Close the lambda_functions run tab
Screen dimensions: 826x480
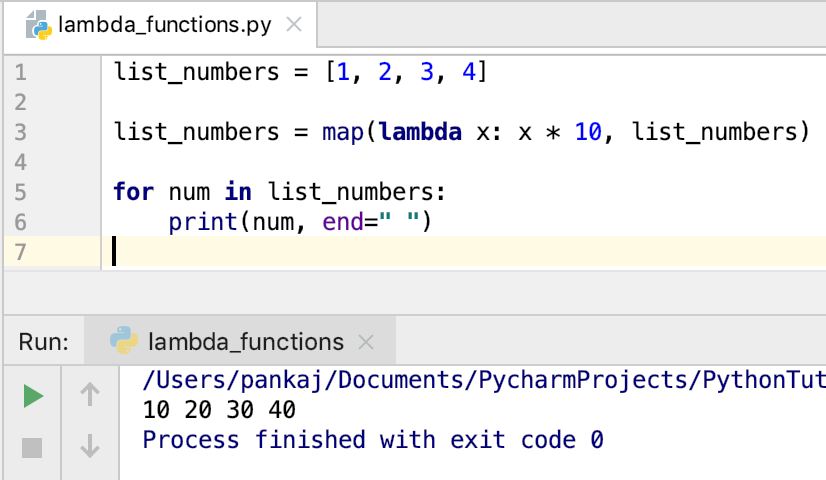366,342
